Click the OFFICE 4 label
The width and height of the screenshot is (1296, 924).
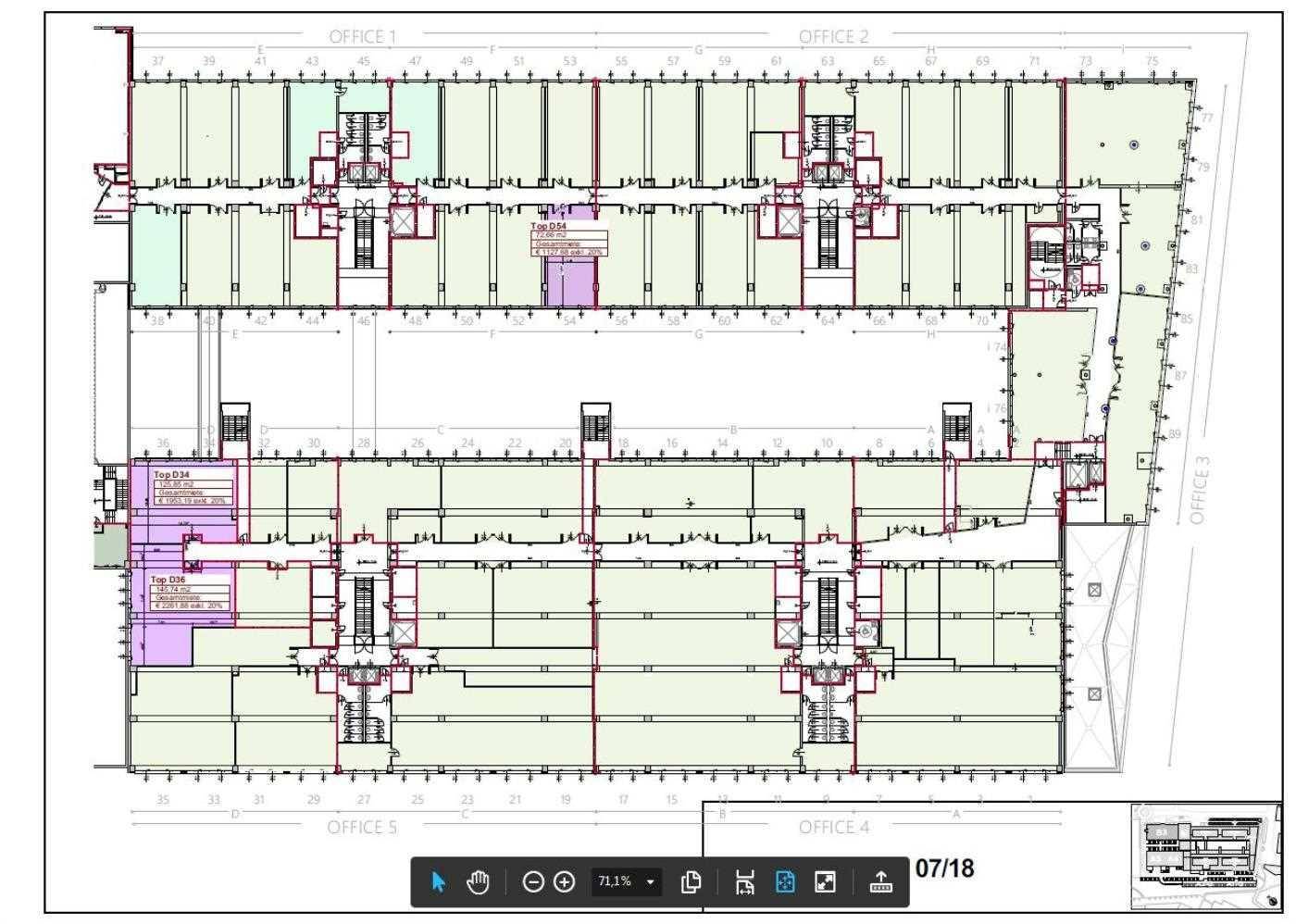(833, 827)
